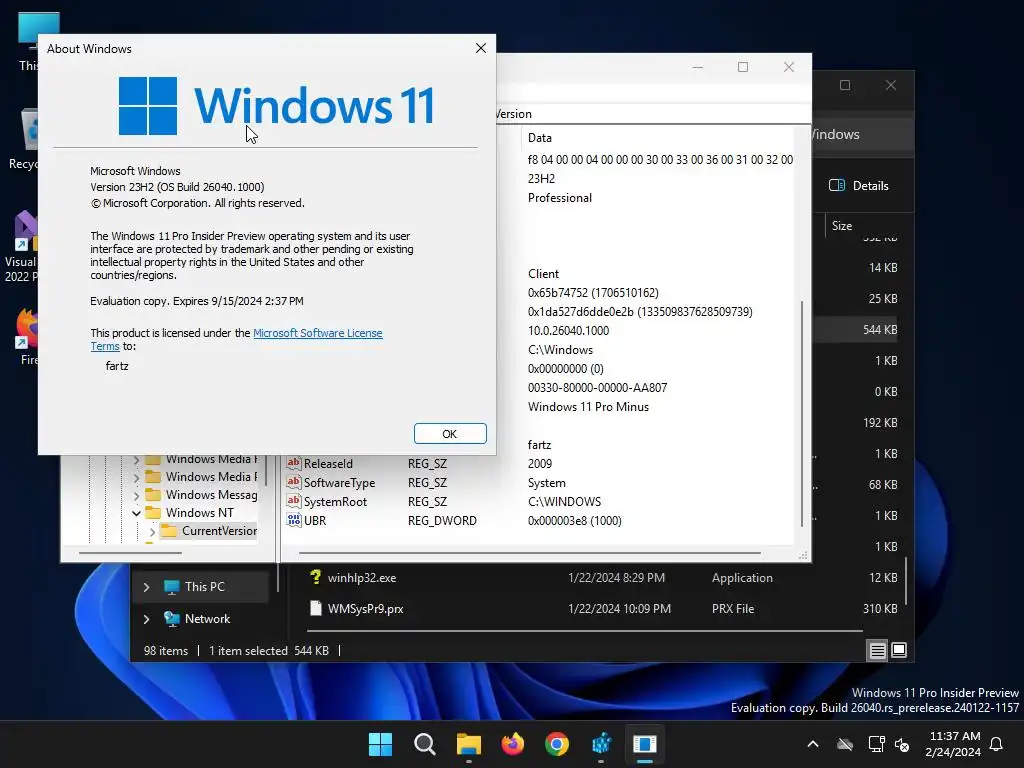Image resolution: width=1024 pixels, height=768 pixels.
Task: Click the Visual Studio 2022 desktop shortcut
Action: 22,246
